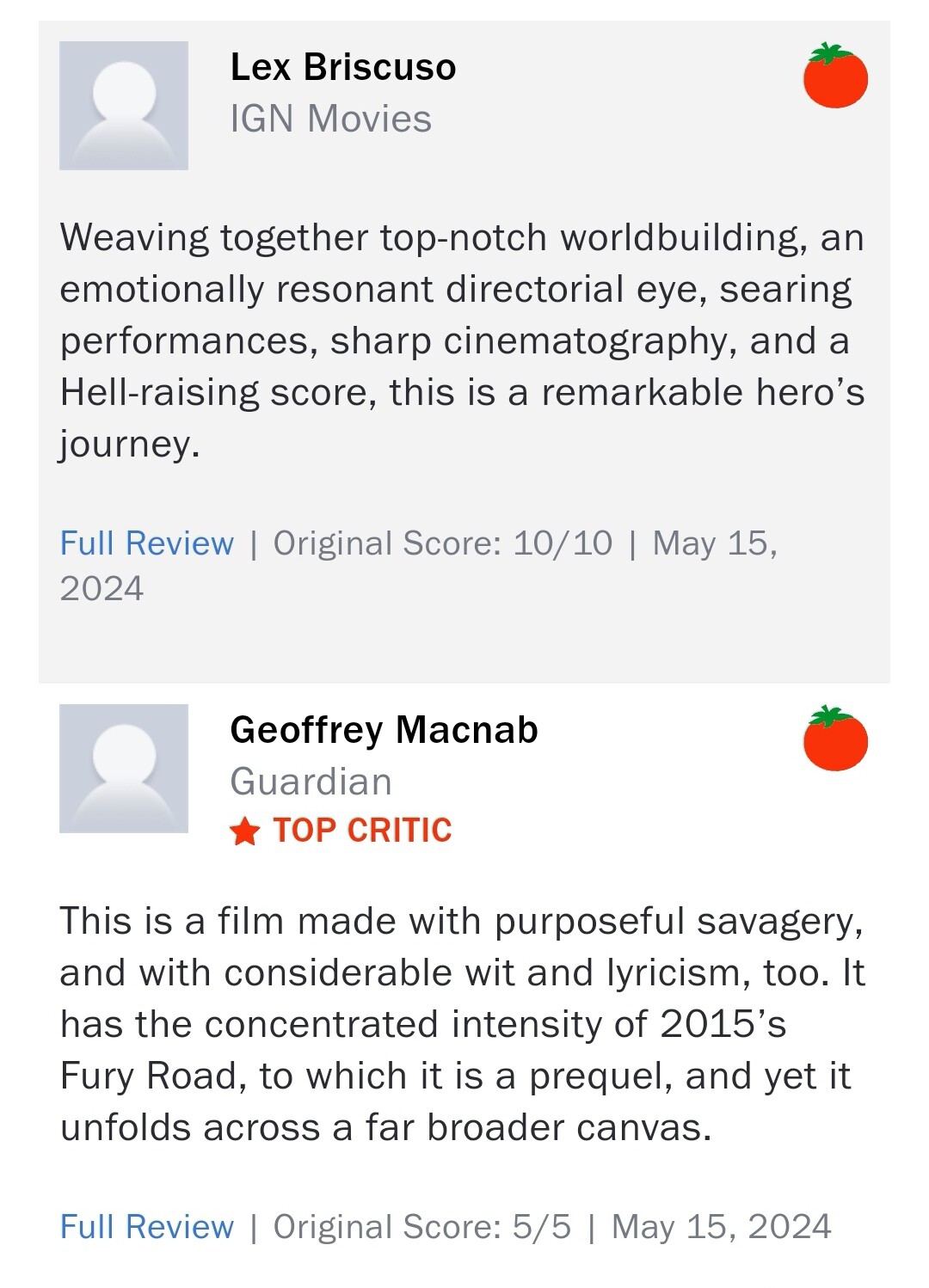Viewport: 929px width, 1288px height.
Task: Click the 'May 15,' date on IGN review
Action: coord(715,543)
